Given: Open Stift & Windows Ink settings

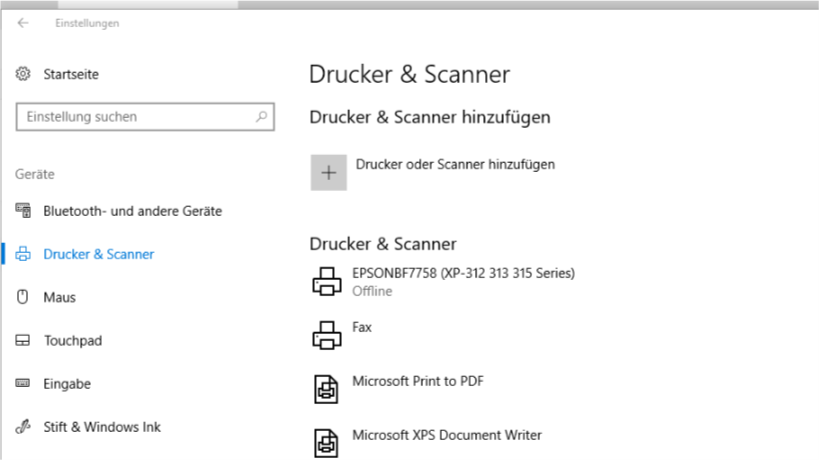Looking at the screenshot, I should pos(102,427).
